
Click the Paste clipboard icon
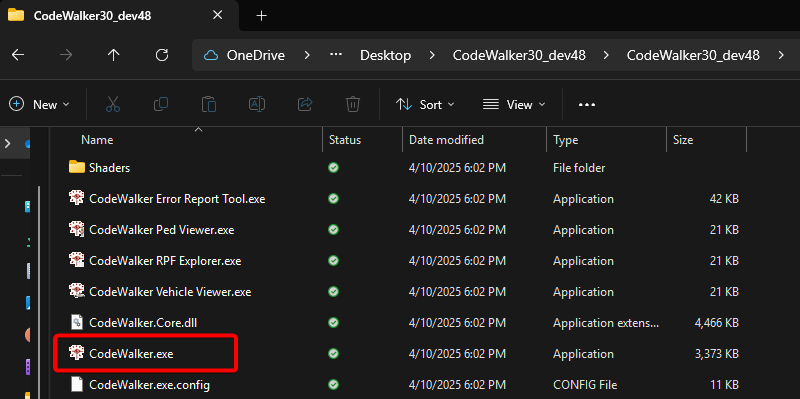tap(209, 105)
